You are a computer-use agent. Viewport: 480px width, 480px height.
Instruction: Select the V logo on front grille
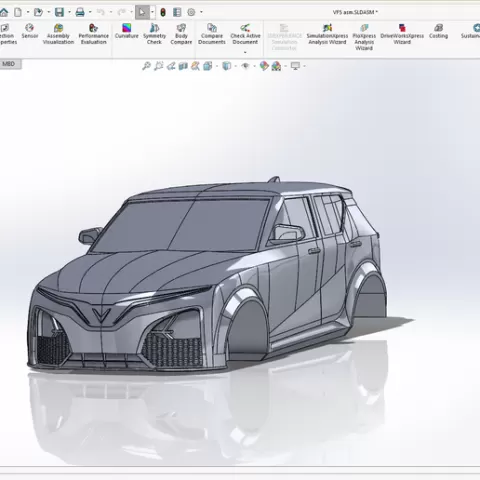[x=101, y=315]
